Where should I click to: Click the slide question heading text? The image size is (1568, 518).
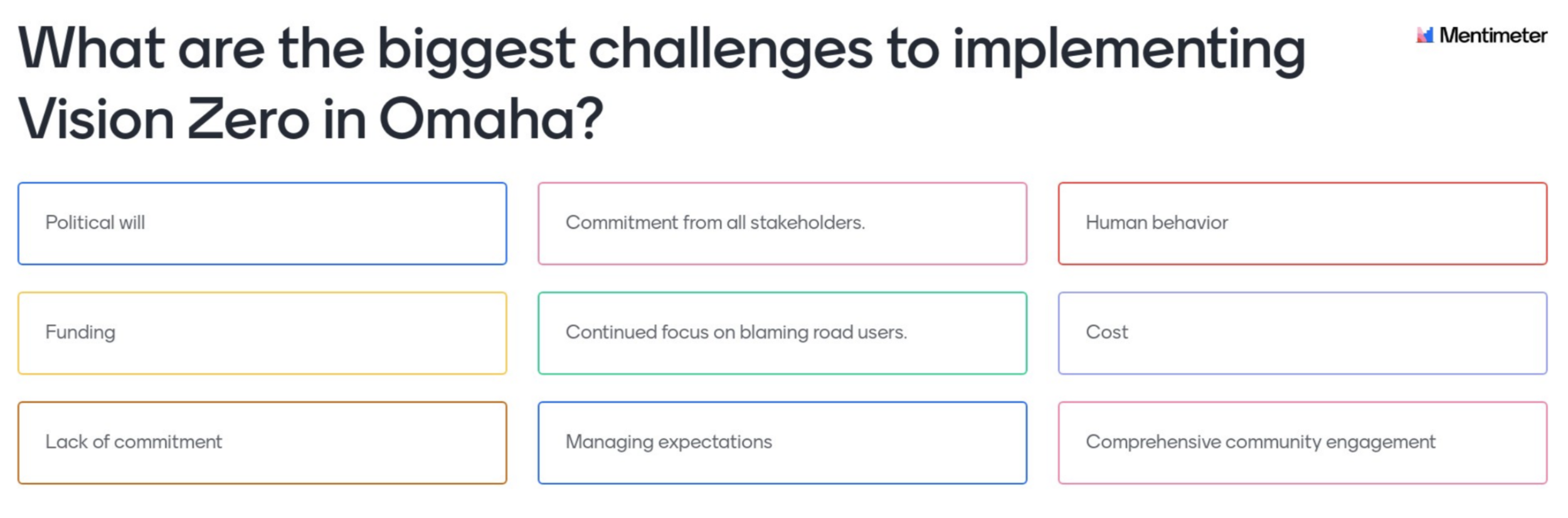pyautogui.click(x=662, y=83)
